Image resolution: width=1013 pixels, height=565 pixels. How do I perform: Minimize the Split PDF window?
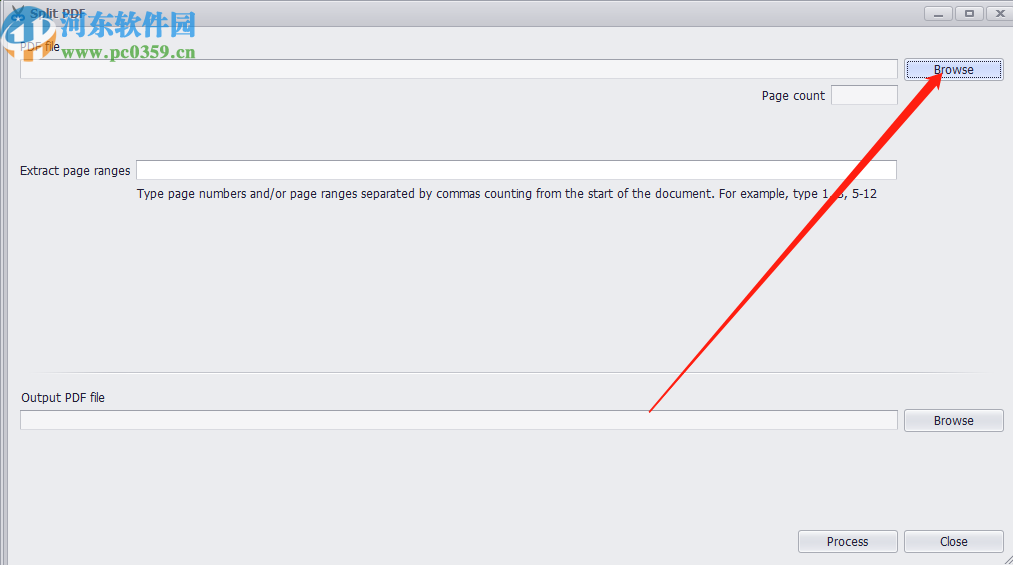[x=937, y=13]
